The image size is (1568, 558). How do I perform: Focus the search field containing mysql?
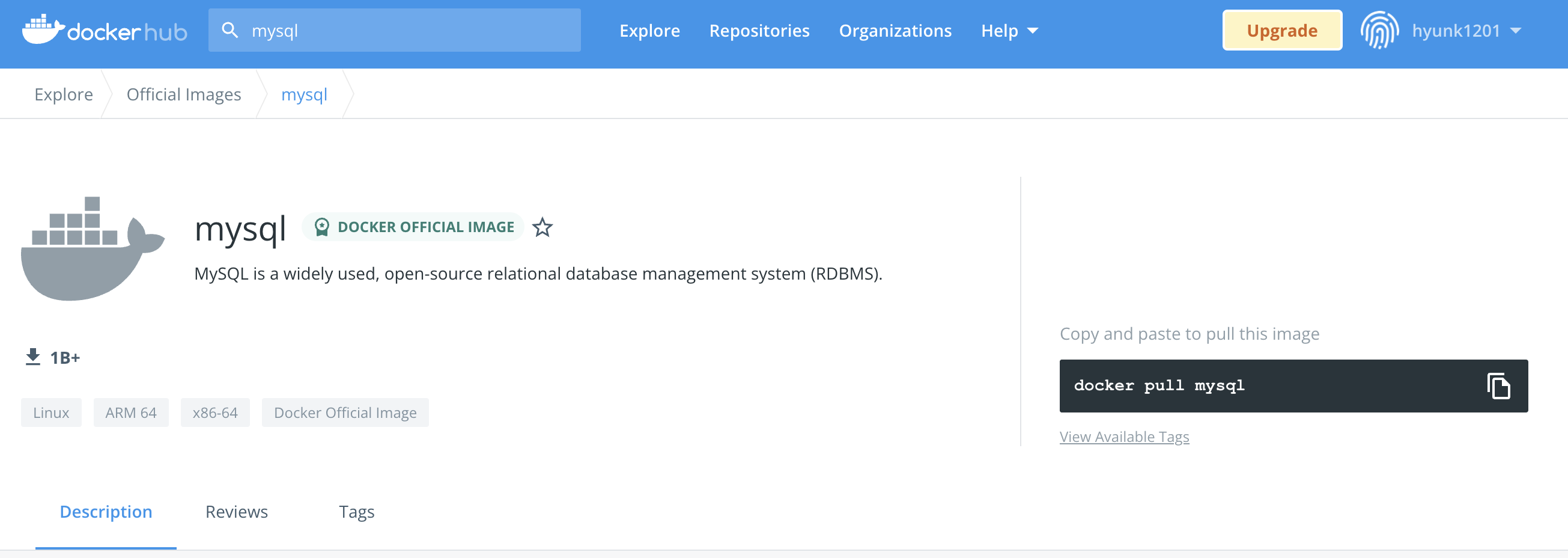coord(395,30)
